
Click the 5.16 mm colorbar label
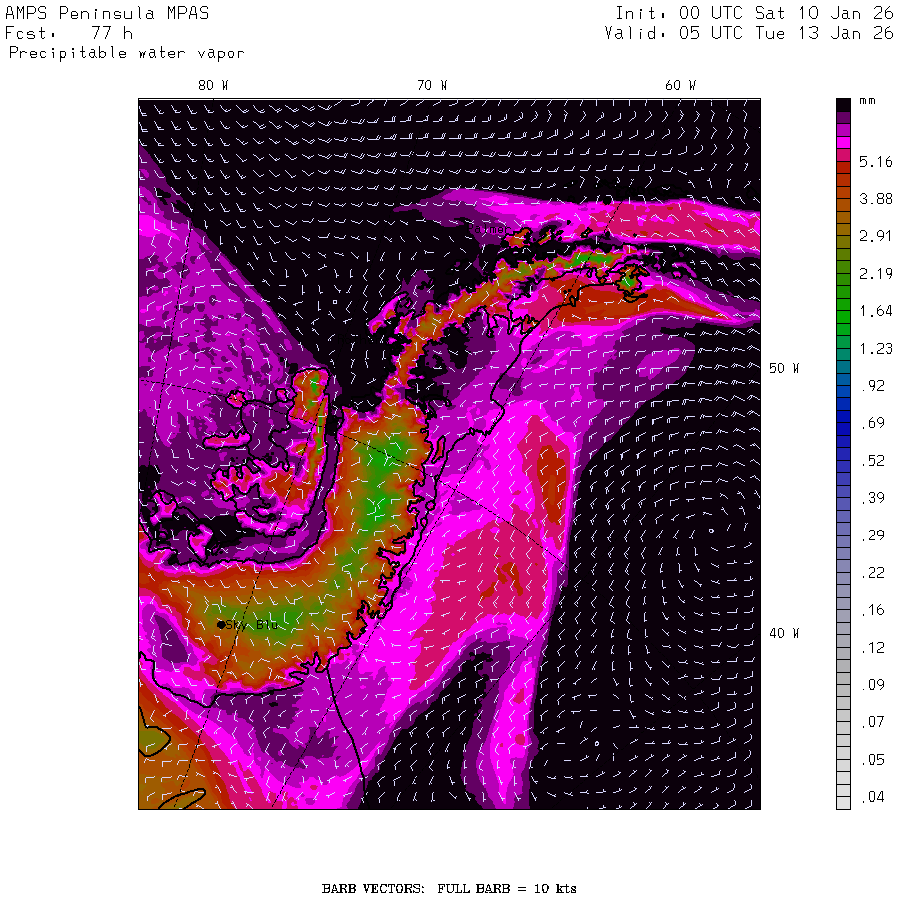[875, 162]
